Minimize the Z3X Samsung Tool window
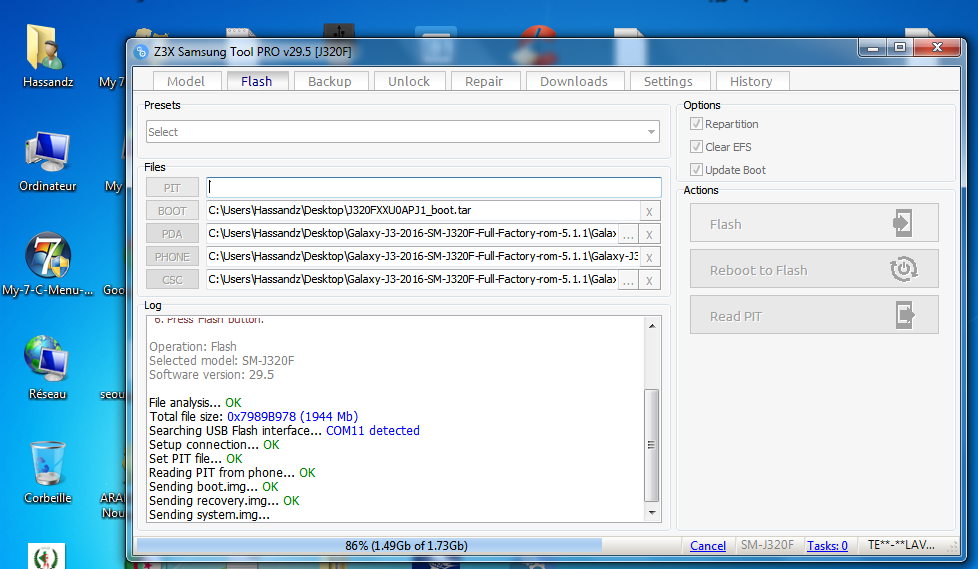This screenshot has height=569, width=978. 873,47
